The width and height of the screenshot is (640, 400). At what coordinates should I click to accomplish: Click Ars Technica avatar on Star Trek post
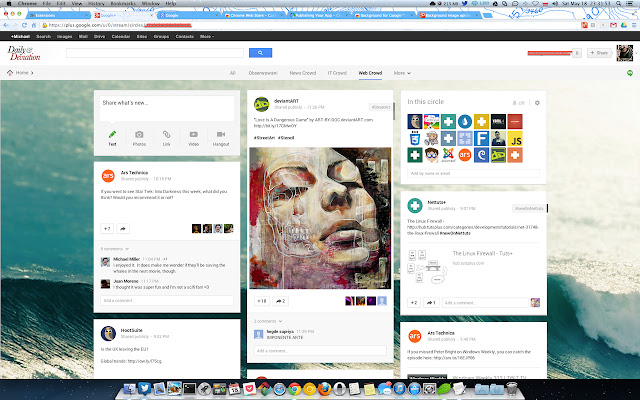point(108,176)
